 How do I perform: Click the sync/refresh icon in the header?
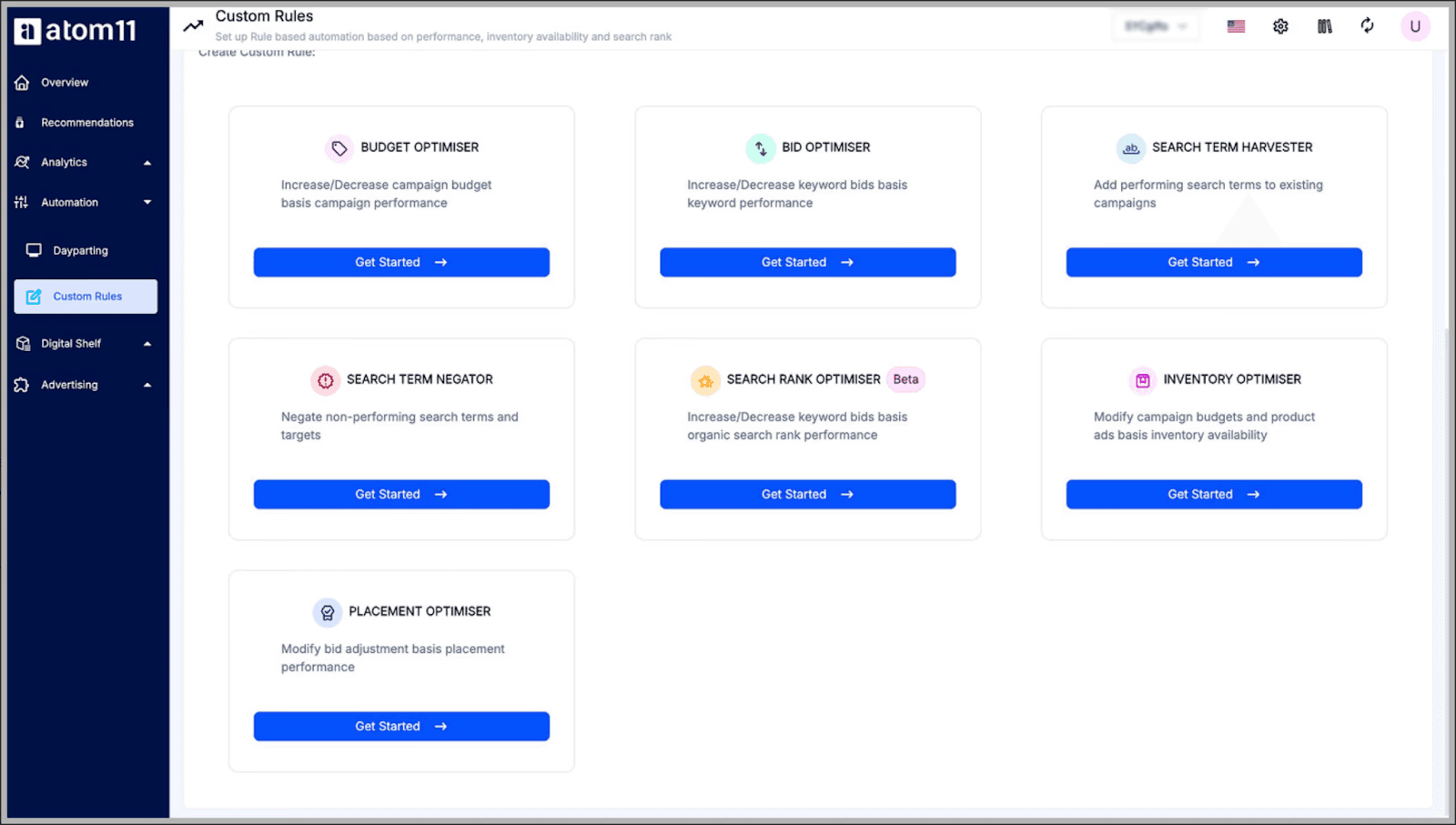coord(1367,25)
